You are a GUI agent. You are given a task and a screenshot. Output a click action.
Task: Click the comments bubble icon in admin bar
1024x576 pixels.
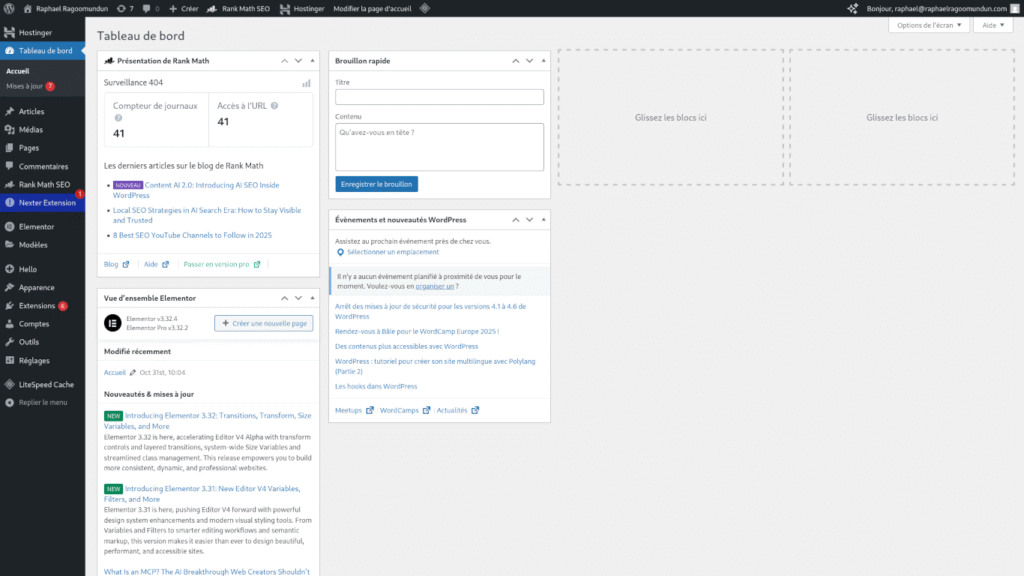point(147,7)
